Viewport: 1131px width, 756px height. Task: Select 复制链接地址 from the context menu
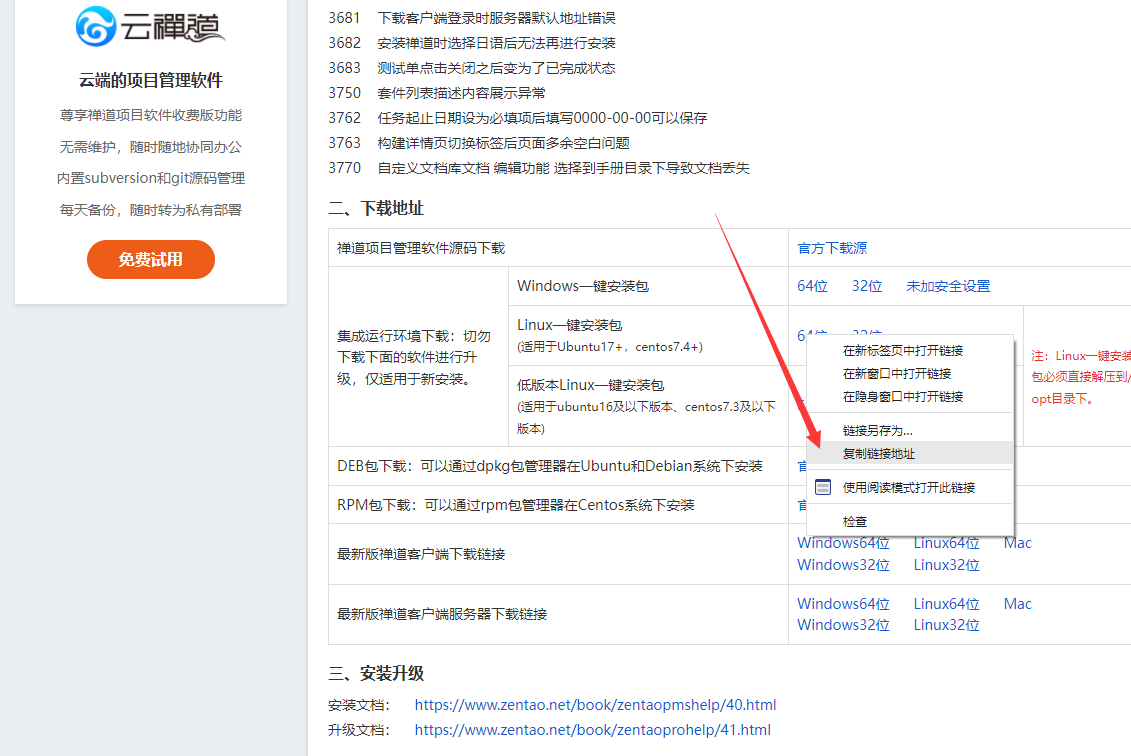tap(878, 453)
